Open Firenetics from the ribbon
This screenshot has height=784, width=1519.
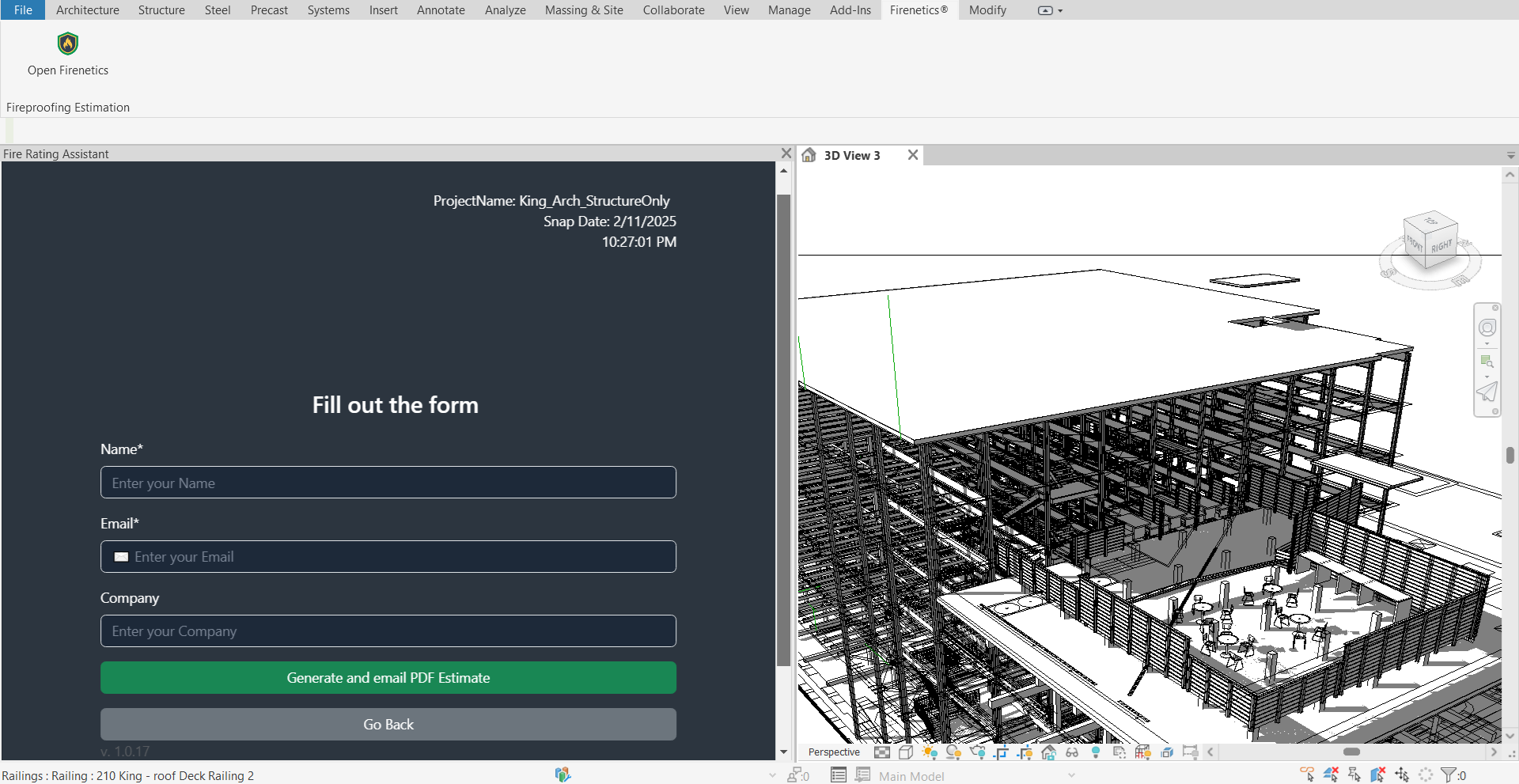pyautogui.click(x=68, y=54)
